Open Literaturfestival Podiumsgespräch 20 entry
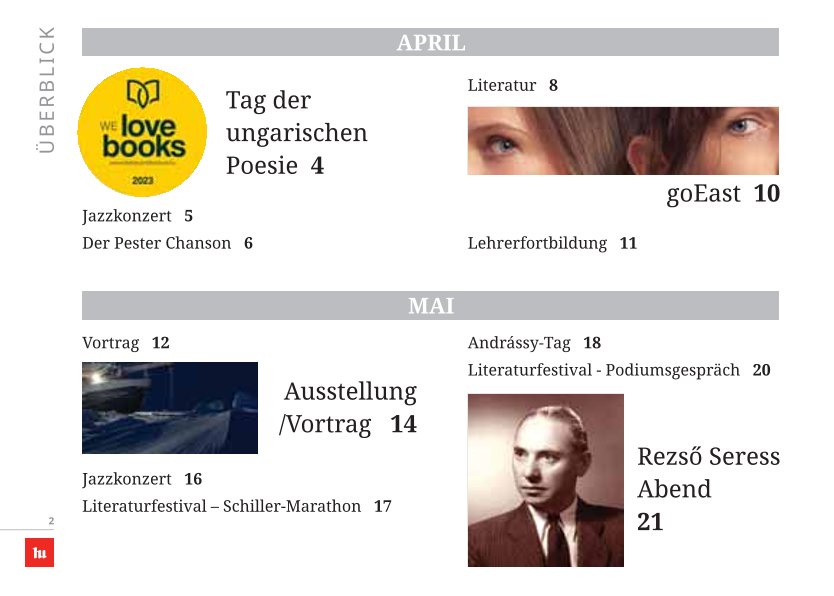834x596 pixels. (x=619, y=370)
